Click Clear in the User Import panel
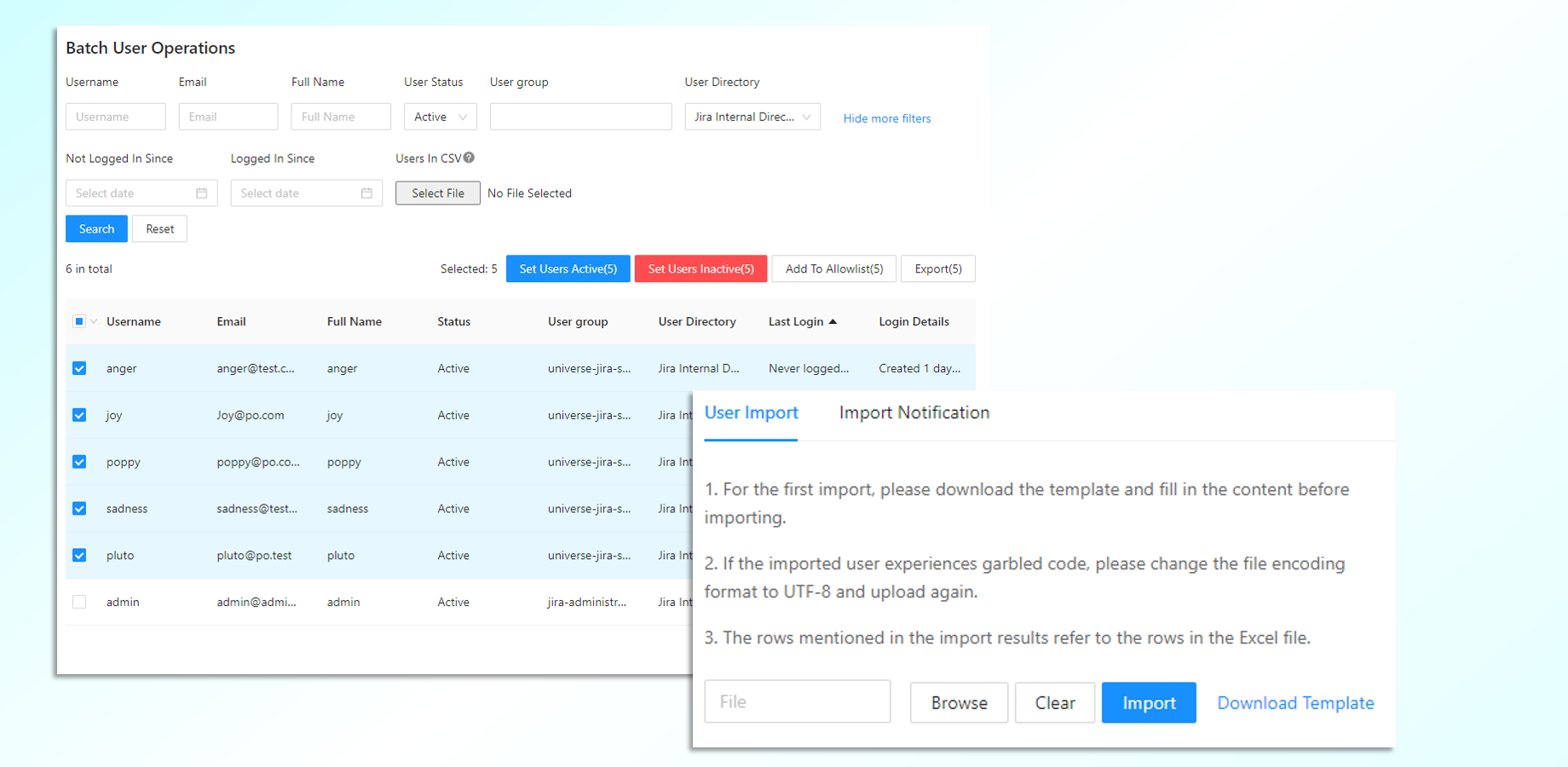 (1055, 703)
